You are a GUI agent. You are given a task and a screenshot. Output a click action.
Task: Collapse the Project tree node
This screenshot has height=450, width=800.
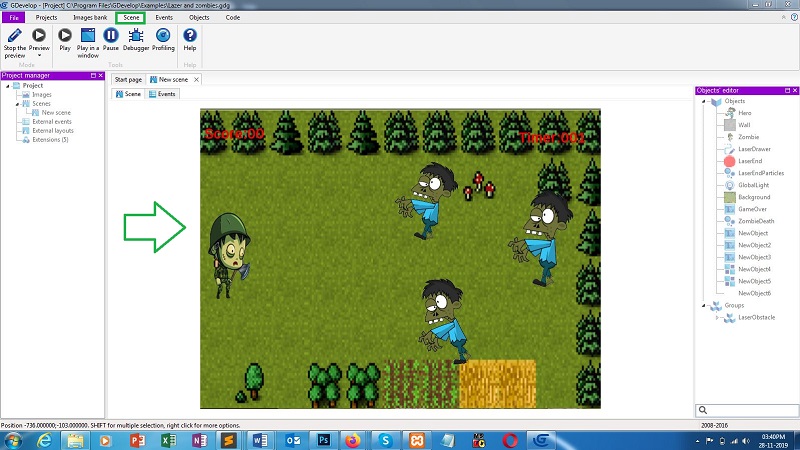(8, 86)
